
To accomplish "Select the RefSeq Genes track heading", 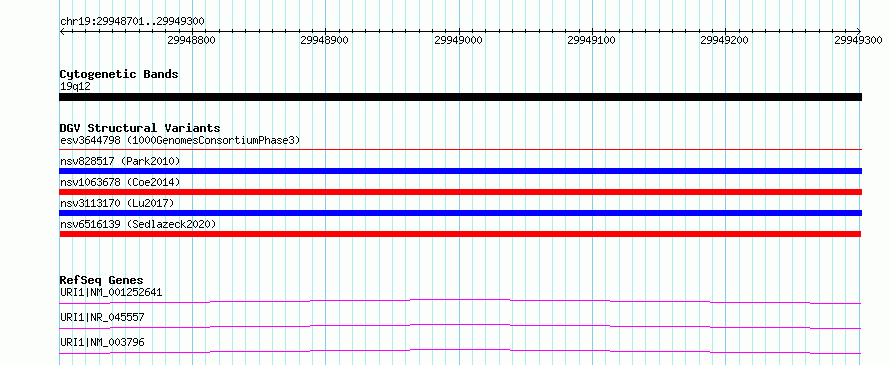I will click(102, 280).
